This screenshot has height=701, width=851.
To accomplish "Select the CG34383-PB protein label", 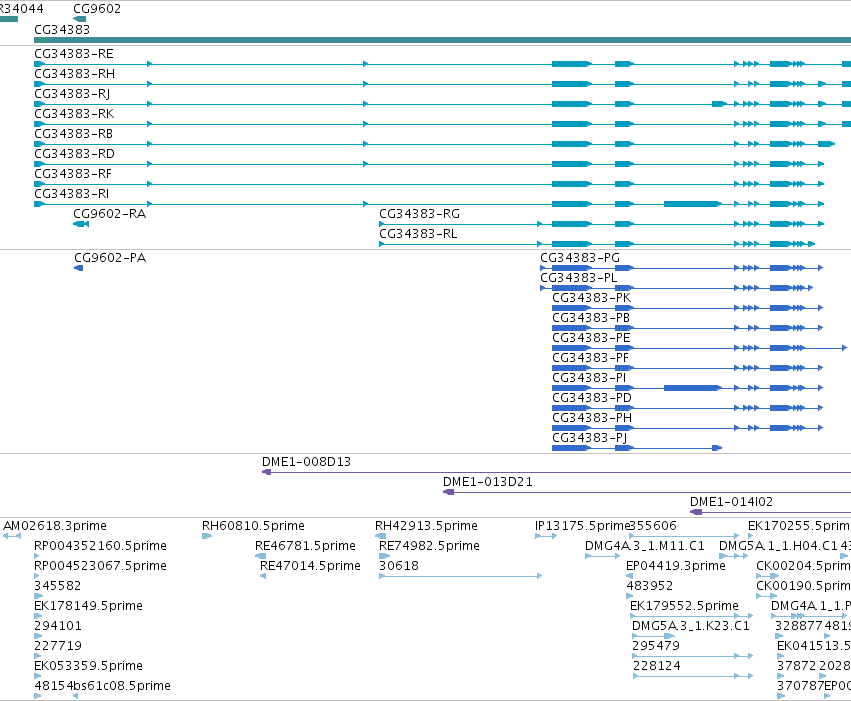I will click(x=591, y=318).
